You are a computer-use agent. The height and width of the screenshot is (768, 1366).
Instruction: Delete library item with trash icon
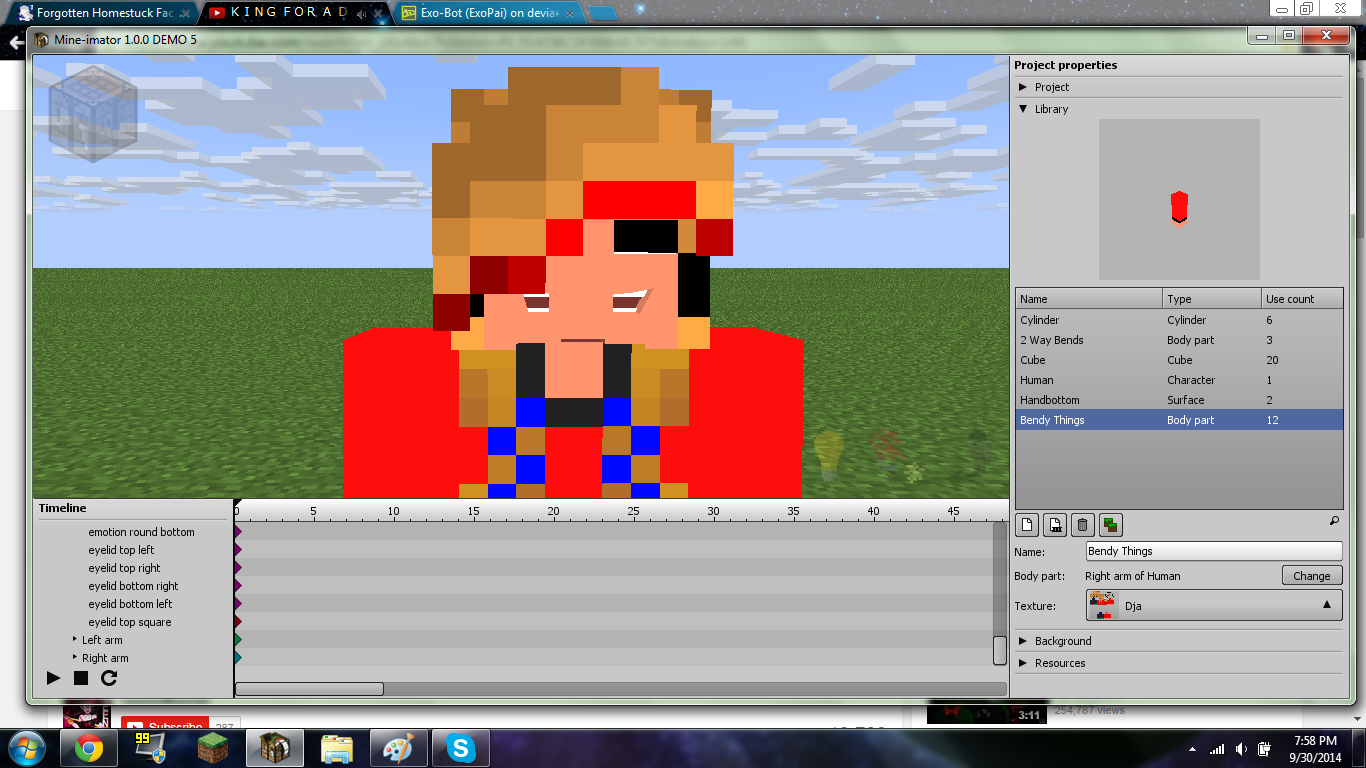click(x=1082, y=524)
